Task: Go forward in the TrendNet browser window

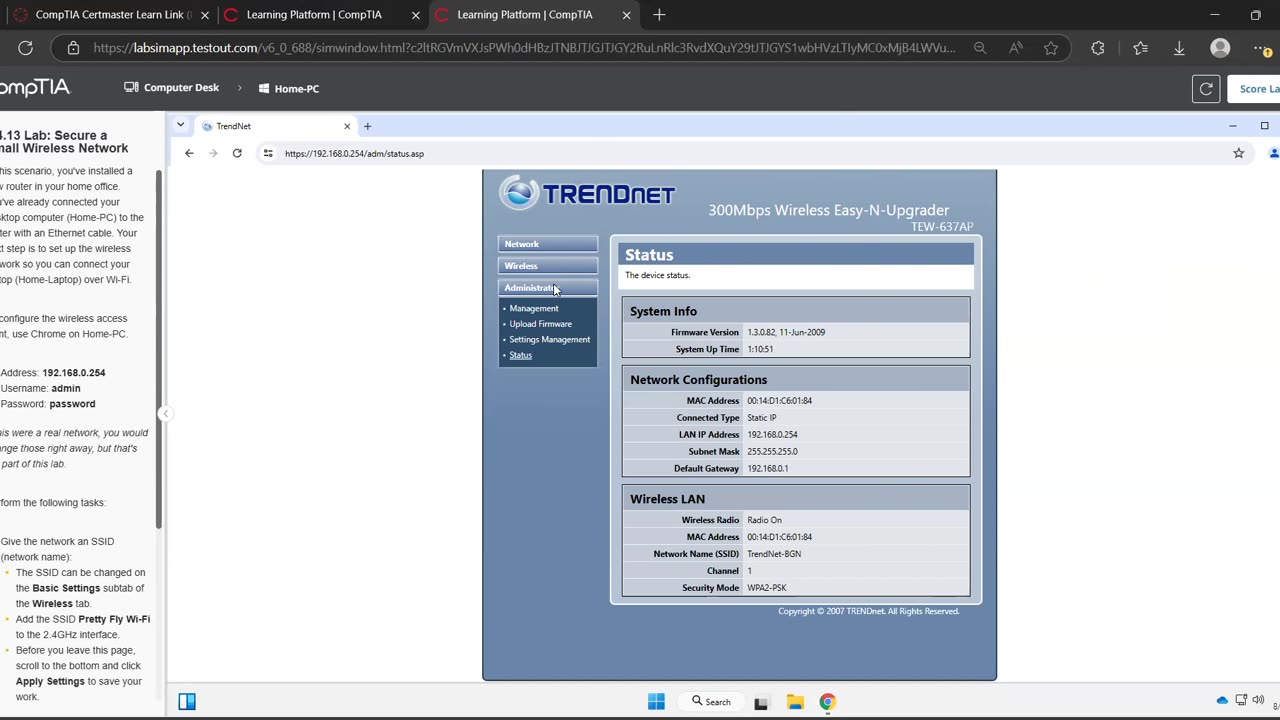Action: click(x=213, y=153)
